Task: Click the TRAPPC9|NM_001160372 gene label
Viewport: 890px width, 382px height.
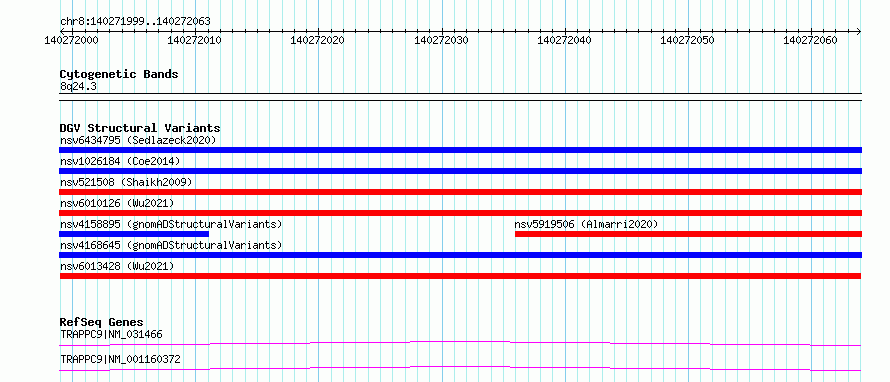Action: [120, 359]
